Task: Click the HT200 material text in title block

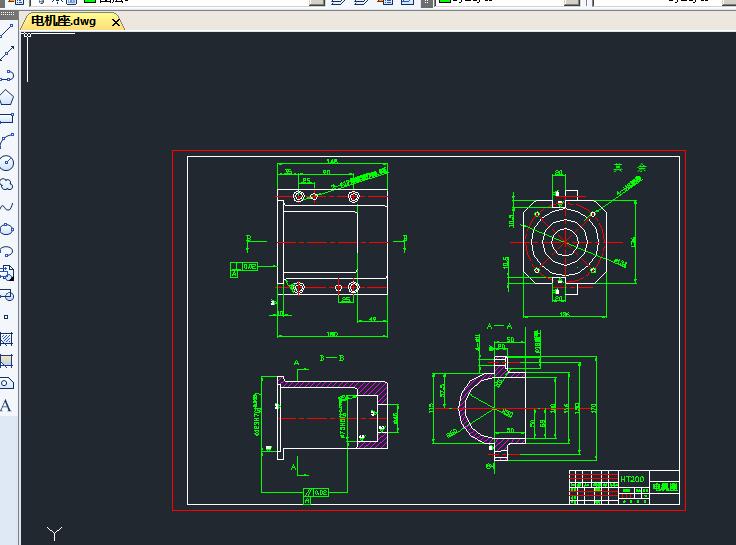Action: pyautogui.click(x=632, y=479)
